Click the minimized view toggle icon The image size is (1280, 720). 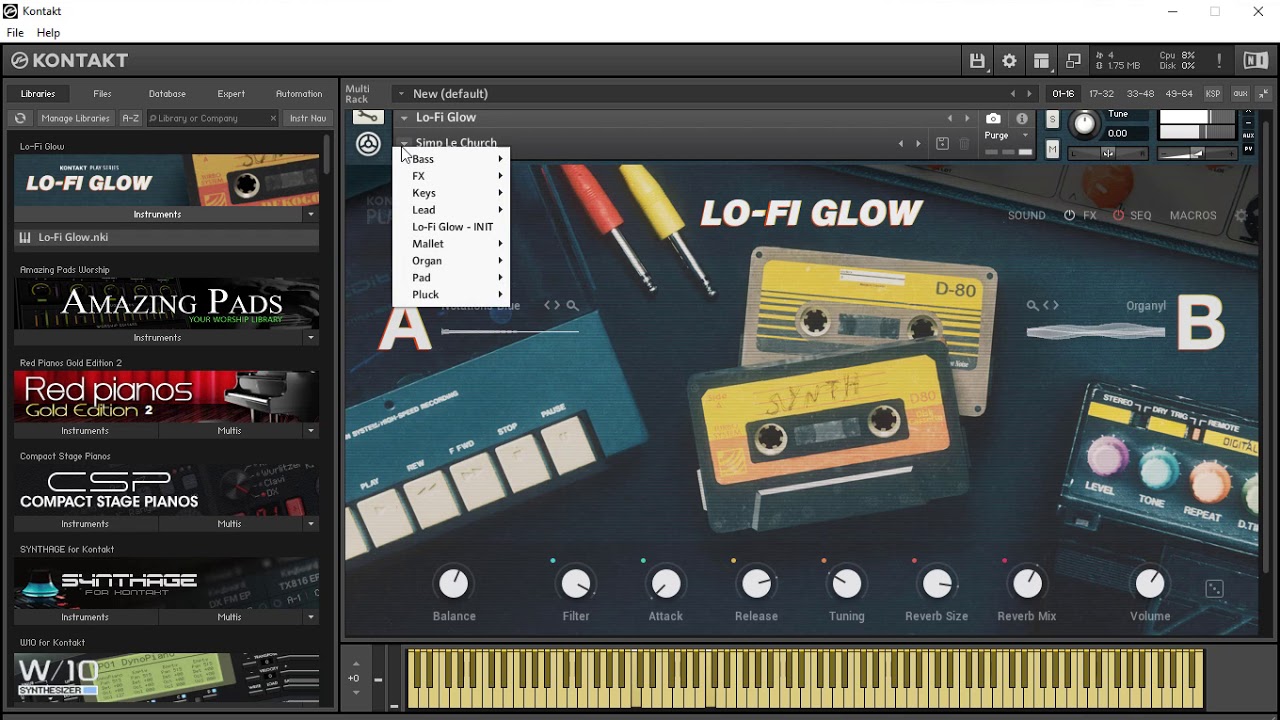coord(1073,61)
